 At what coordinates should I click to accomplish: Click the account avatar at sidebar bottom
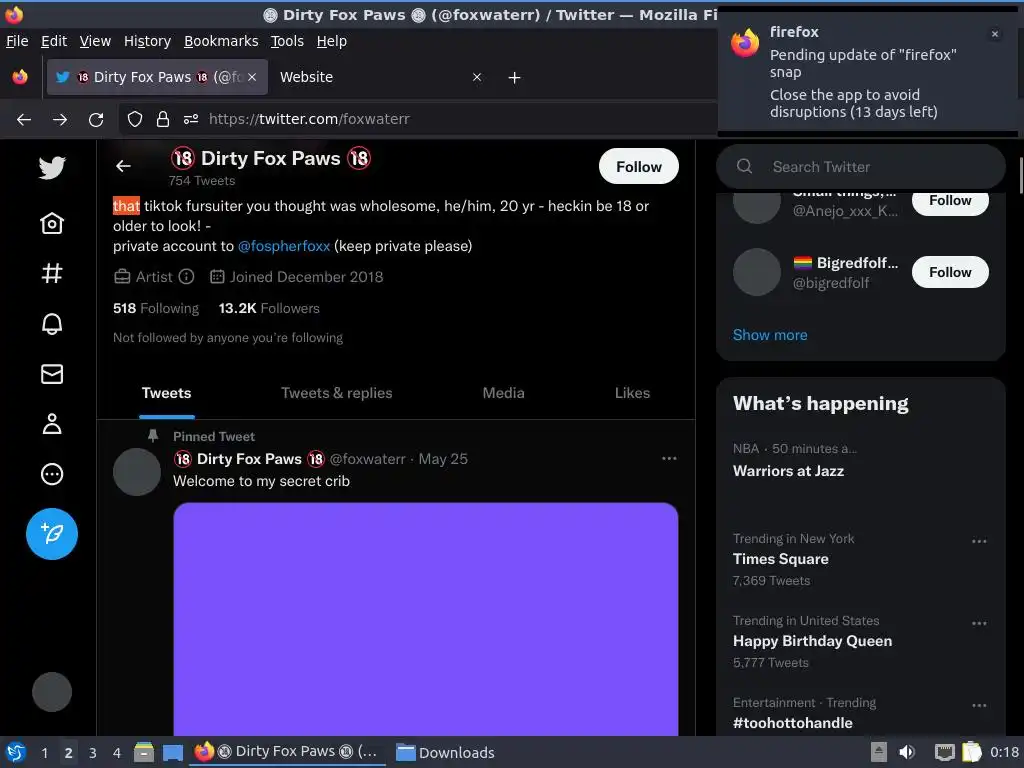(52, 692)
